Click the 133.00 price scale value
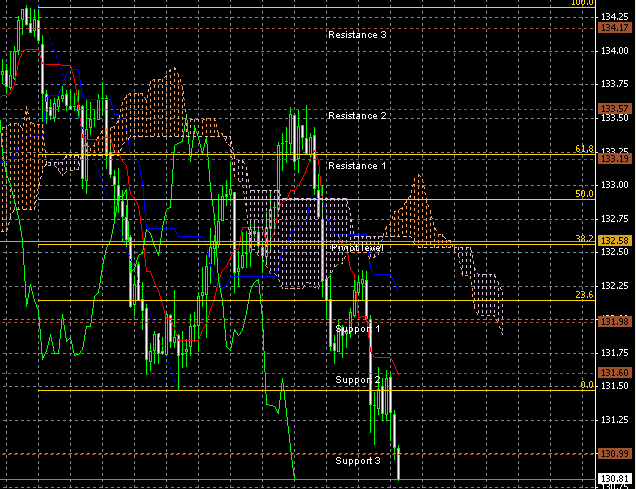Screen dimensions: 636x489 tap(615, 185)
